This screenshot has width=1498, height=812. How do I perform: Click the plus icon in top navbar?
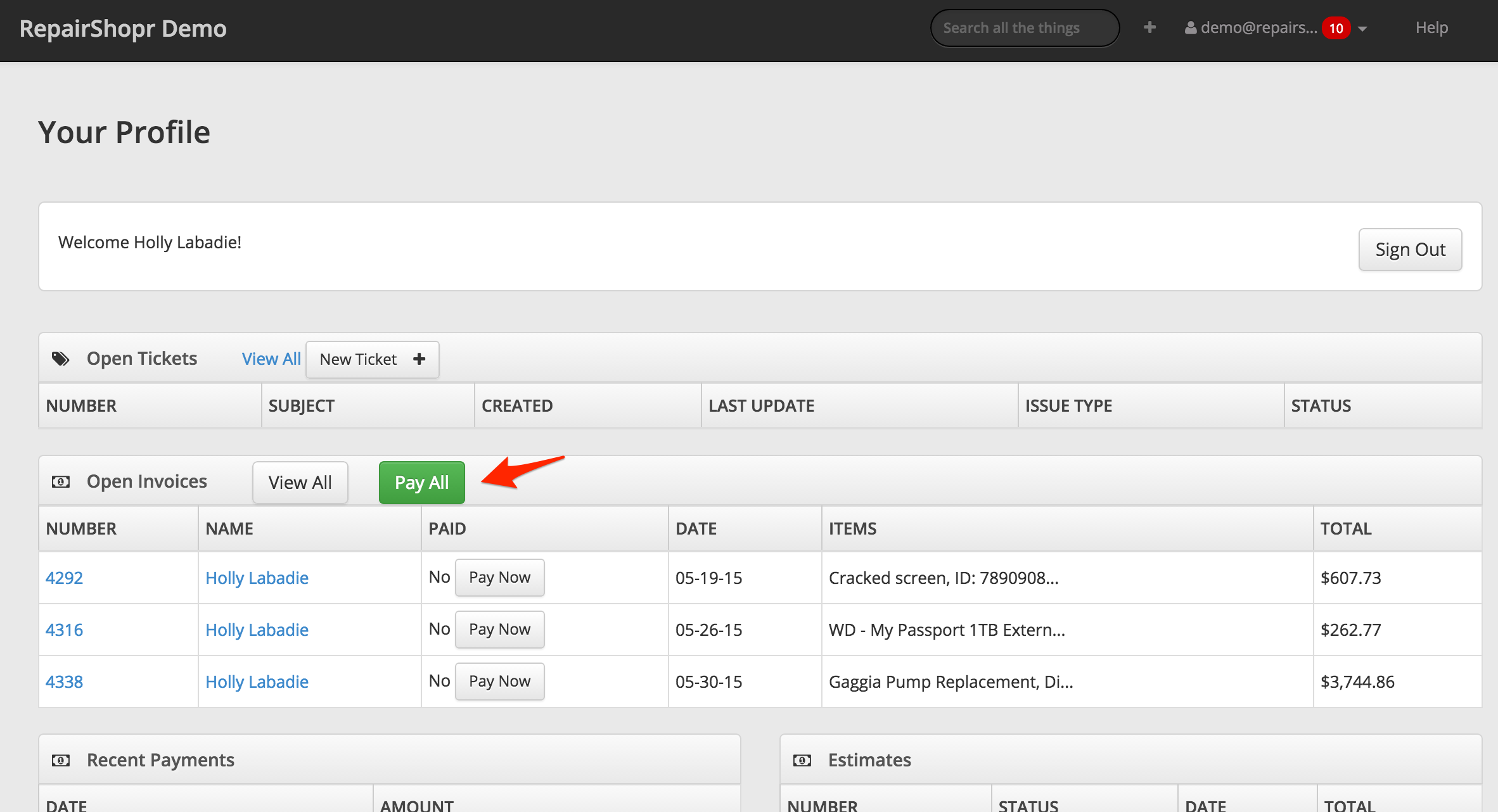coord(1149,27)
